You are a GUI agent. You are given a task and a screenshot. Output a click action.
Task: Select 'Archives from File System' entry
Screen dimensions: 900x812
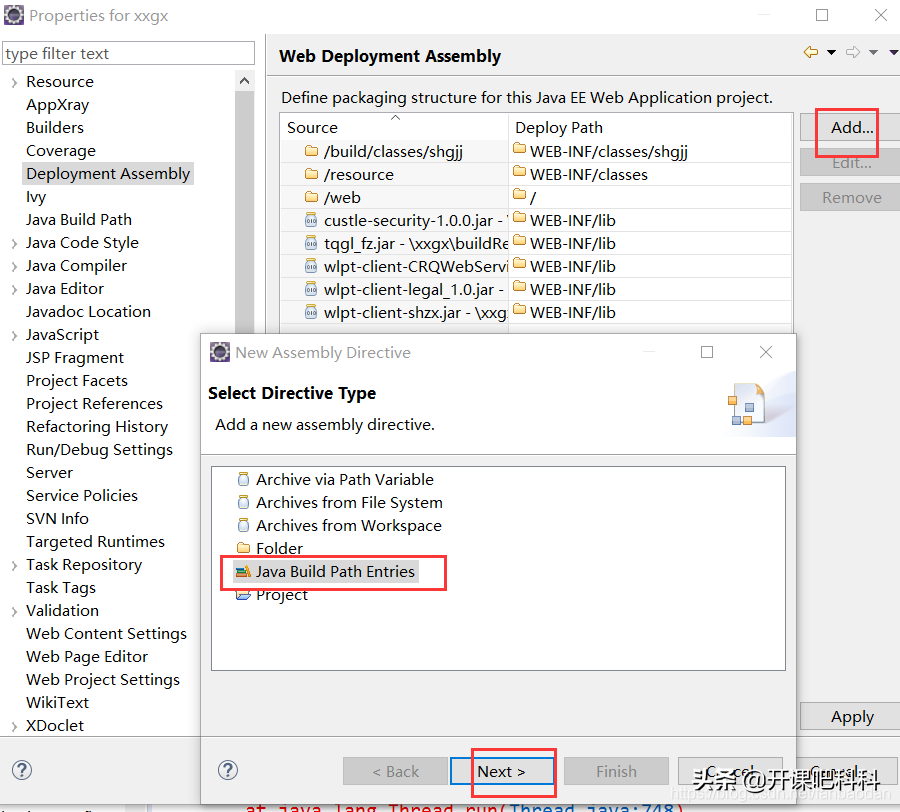coord(349,502)
